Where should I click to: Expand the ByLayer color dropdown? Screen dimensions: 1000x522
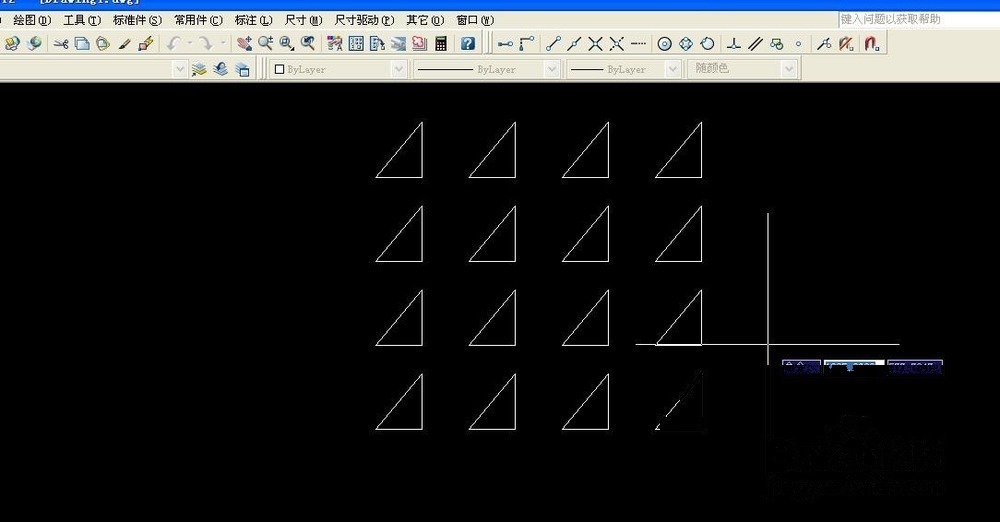pos(399,69)
